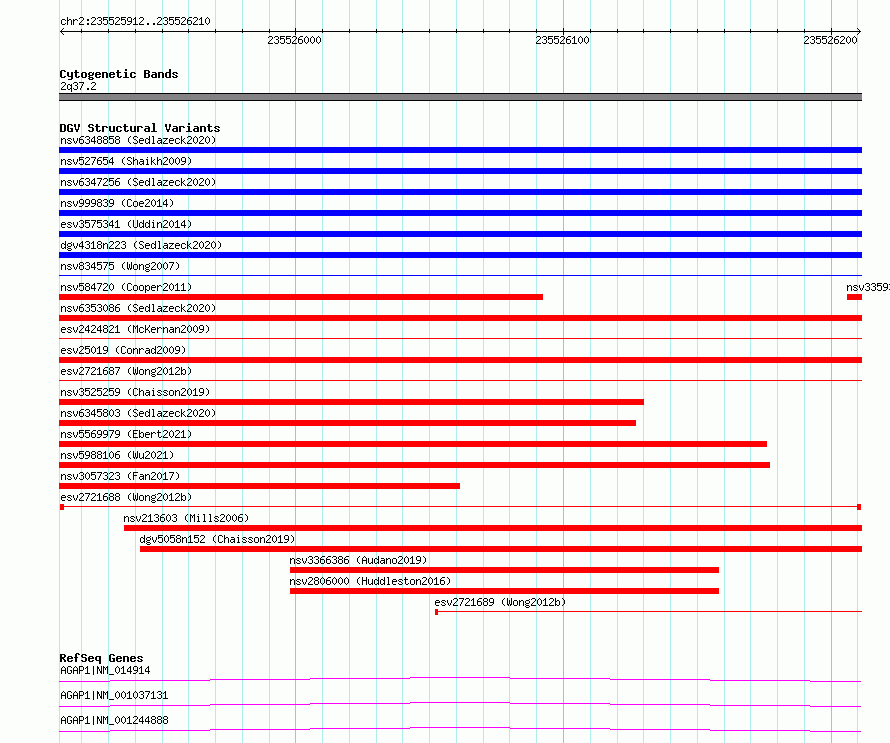Open variant nsv213603 (Mills2006)
The image size is (890, 743).
click(x=186, y=518)
